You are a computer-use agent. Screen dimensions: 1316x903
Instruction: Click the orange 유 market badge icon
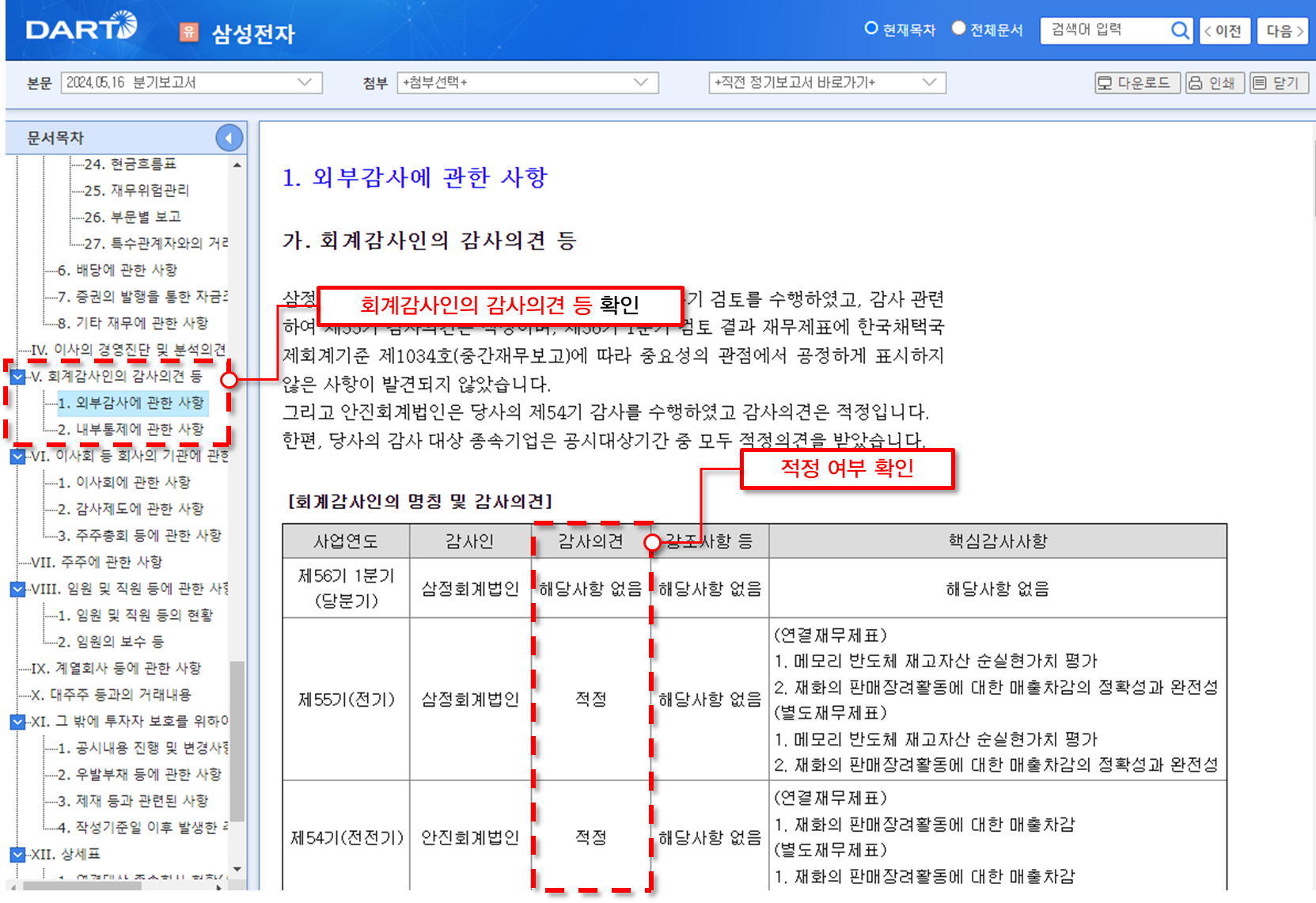(189, 32)
